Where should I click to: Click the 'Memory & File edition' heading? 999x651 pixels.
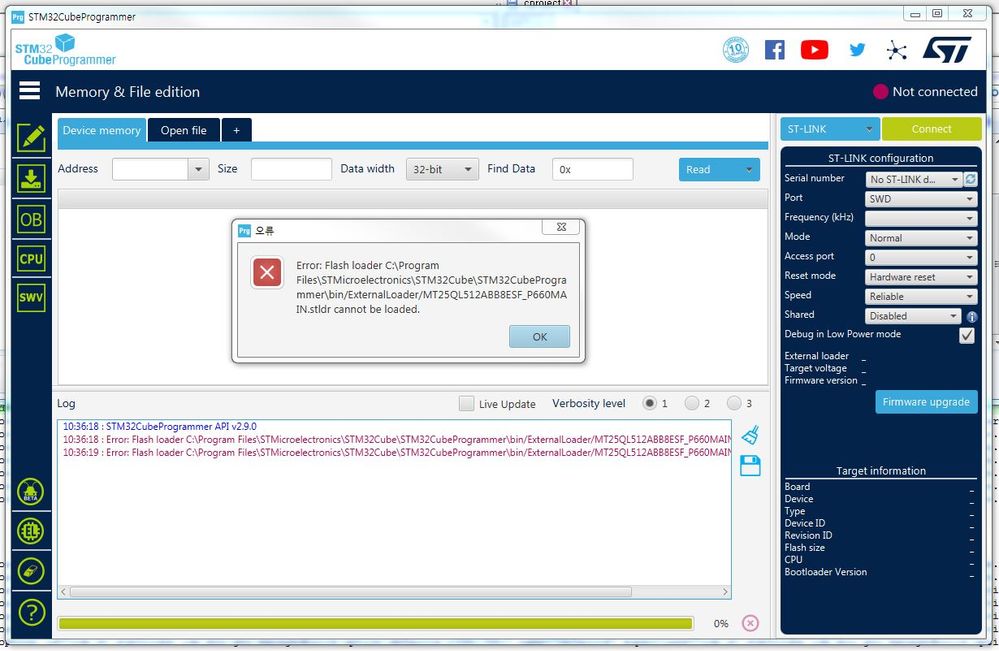(127, 92)
